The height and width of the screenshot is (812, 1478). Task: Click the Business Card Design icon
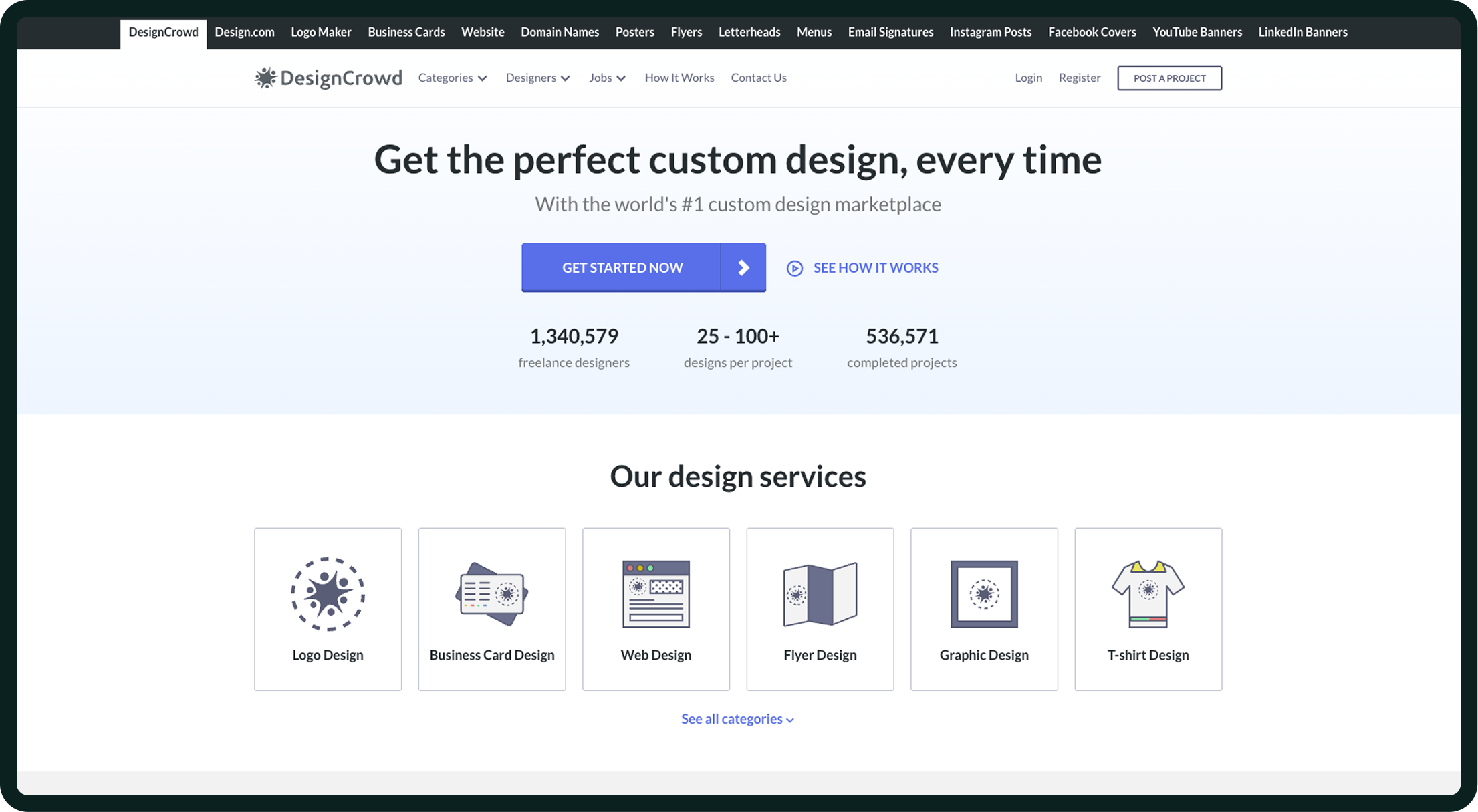(492, 593)
